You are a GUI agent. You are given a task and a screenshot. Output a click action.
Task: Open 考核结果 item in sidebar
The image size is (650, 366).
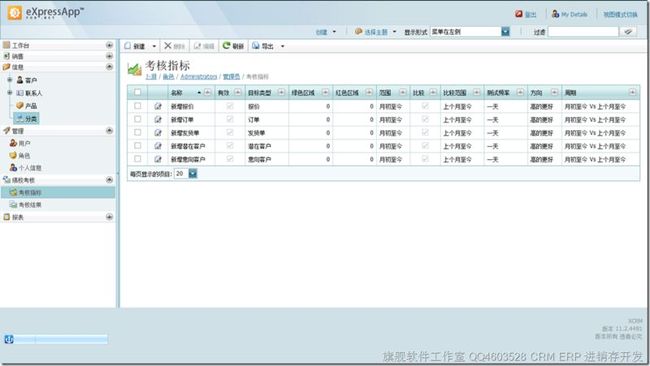pos(25,205)
